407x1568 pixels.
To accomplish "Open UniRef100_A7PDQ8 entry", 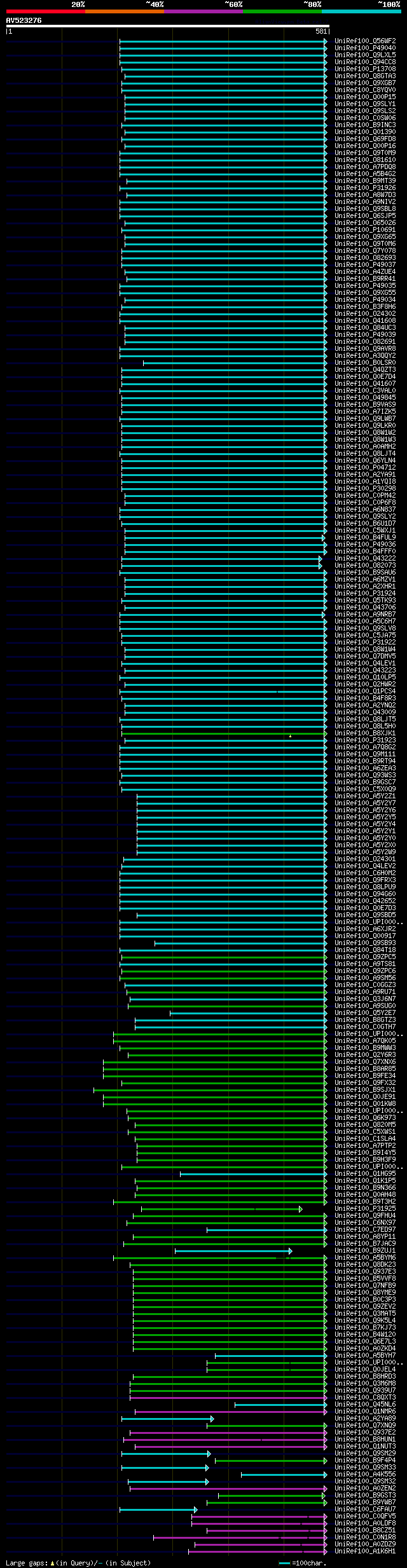I will pos(365,167).
